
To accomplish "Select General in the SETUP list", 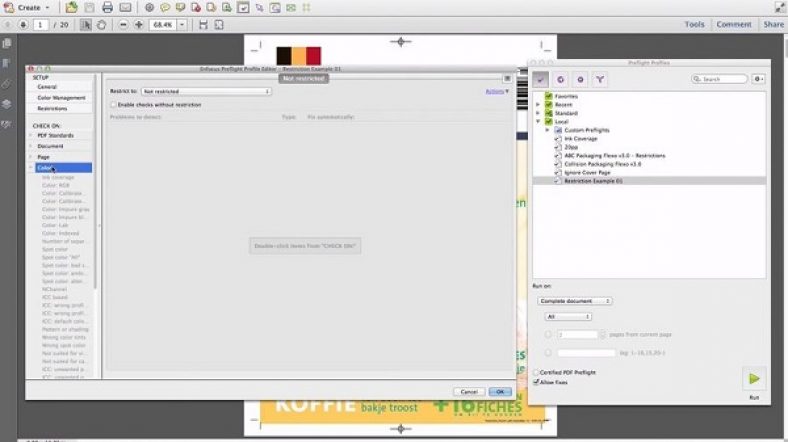I will click(x=47, y=87).
